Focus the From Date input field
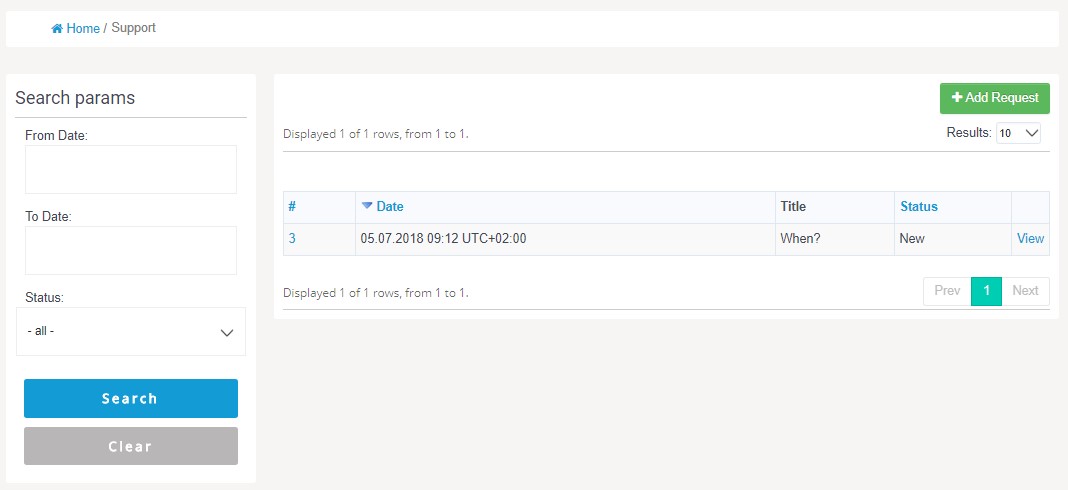1068x490 pixels. pos(130,169)
